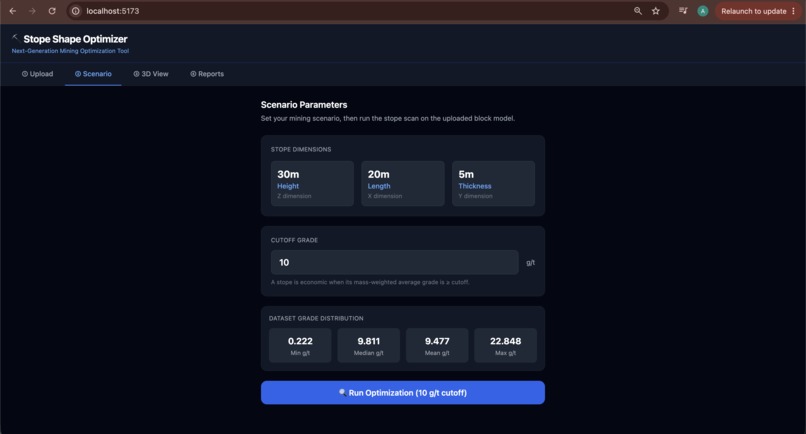
Task: Run Optimization with 10 g/t cutoff
Action: pos(402,392)
